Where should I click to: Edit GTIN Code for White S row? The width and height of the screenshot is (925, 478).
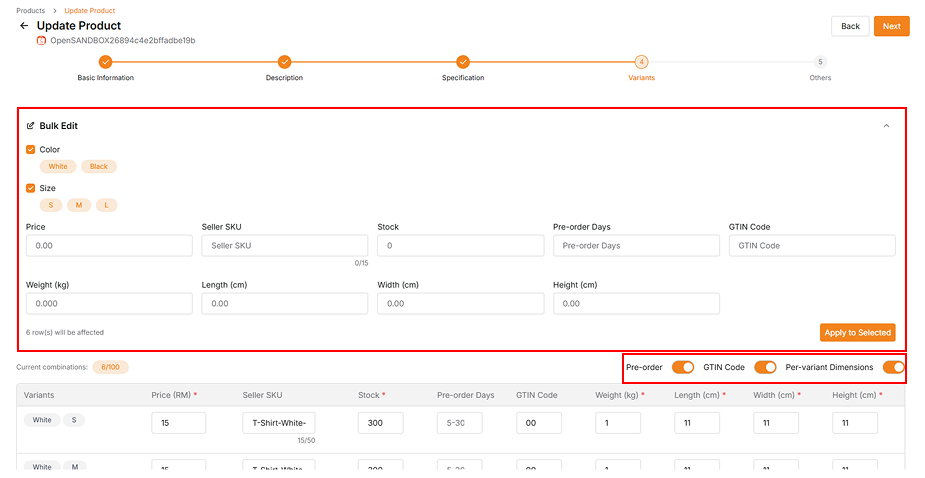(539, 423)
